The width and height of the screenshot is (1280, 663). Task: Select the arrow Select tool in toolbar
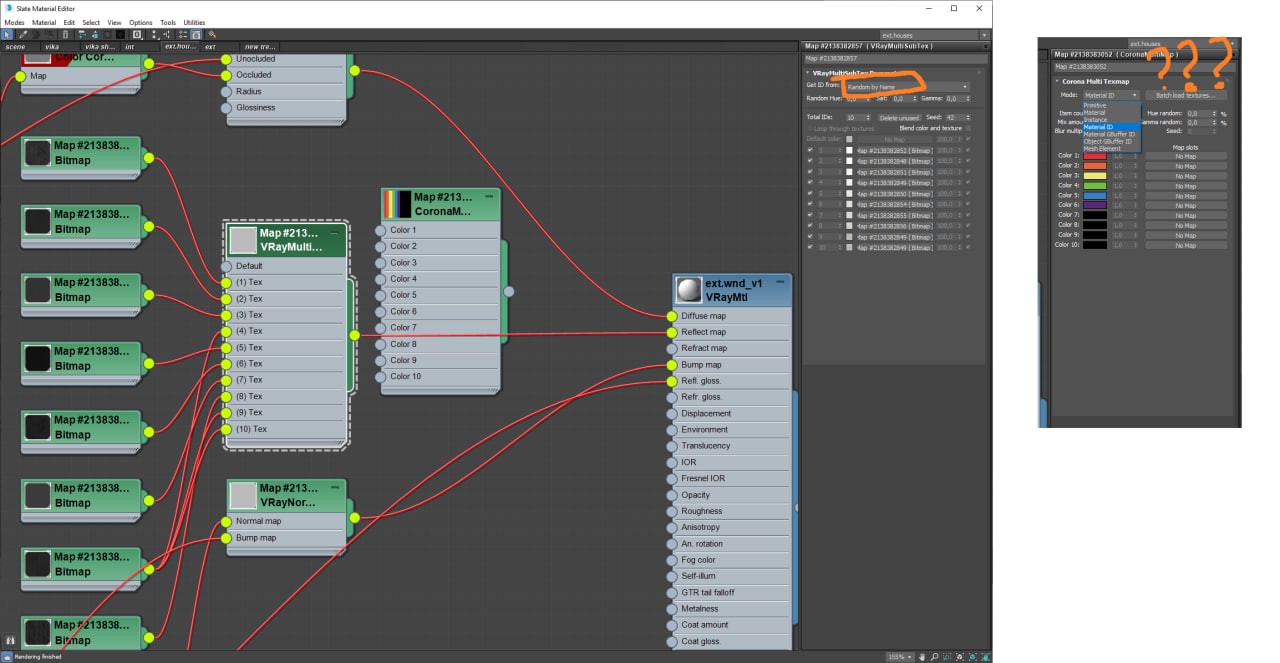point(7,34)
